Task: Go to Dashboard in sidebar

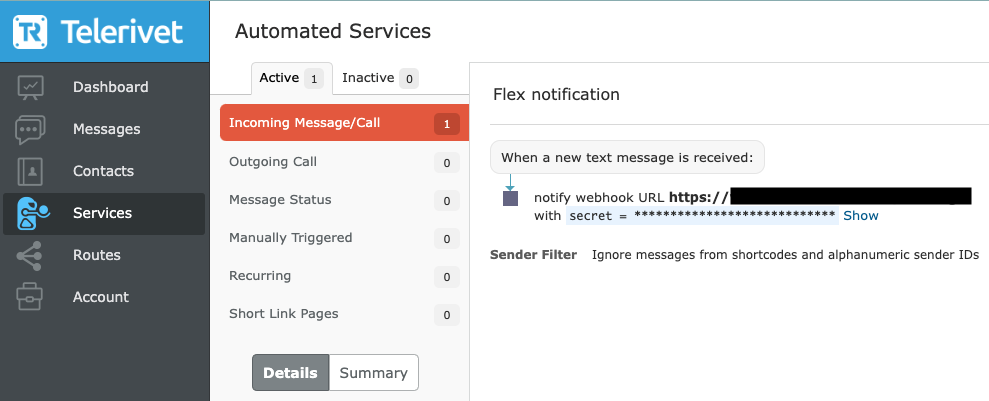Action: tap(110, 87)
